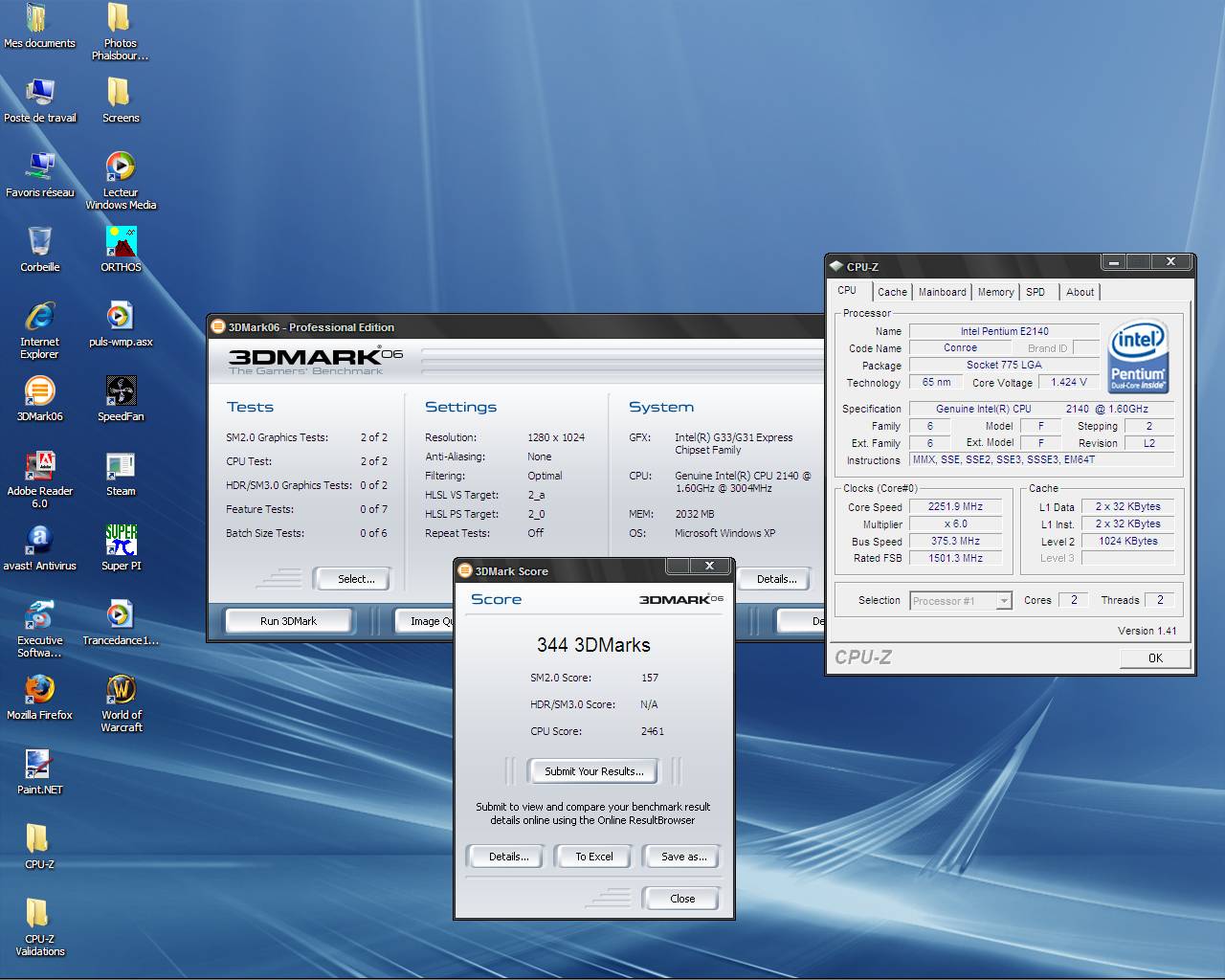Click the To Excel button
The height and width of the screenshot is (980, 1225).
click(593, 857)
